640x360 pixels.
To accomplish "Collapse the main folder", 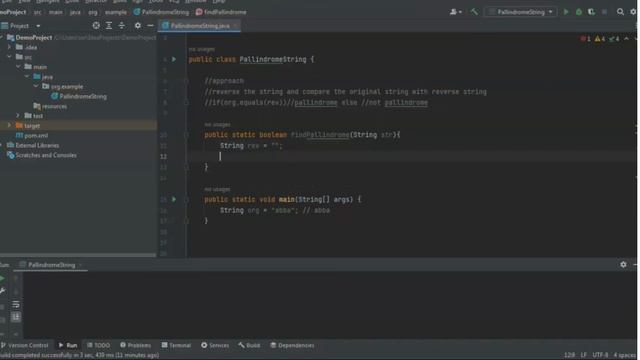I will click(19, 67).
